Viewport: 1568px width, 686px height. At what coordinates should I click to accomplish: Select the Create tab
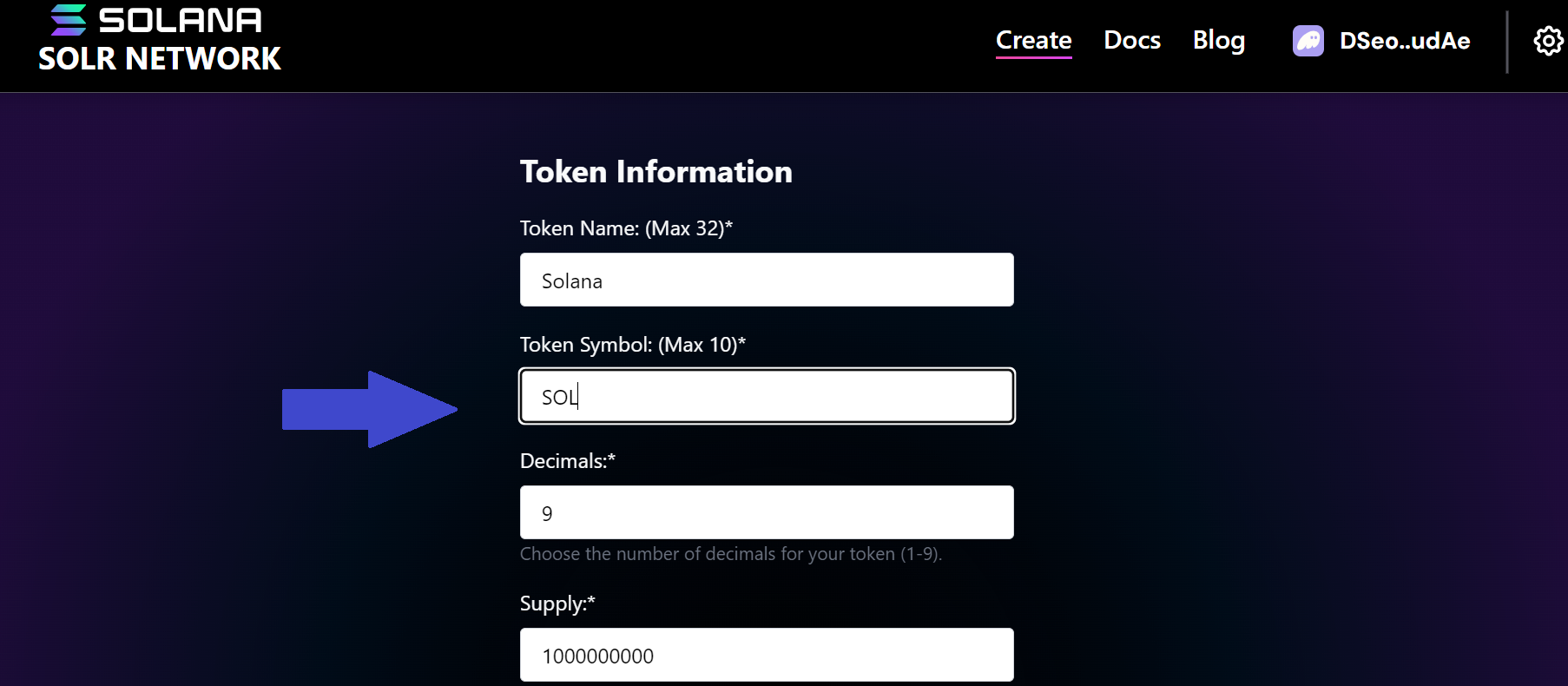pos(1033,40)
